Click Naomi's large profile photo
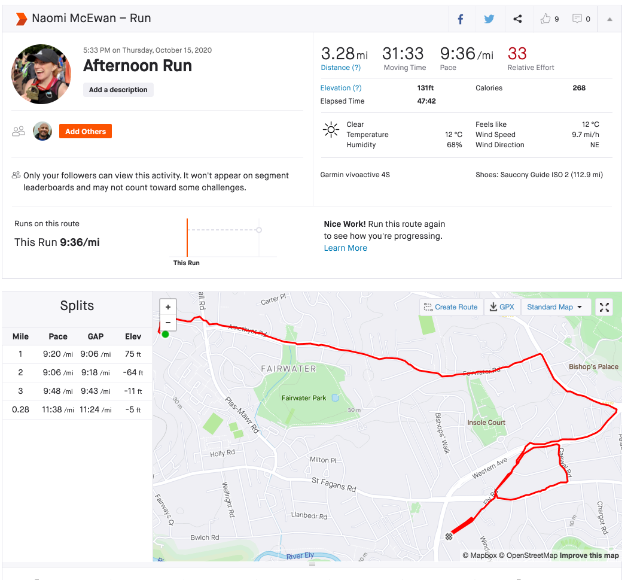This screenshot has height=580, width=640. (x=41, y=73)
